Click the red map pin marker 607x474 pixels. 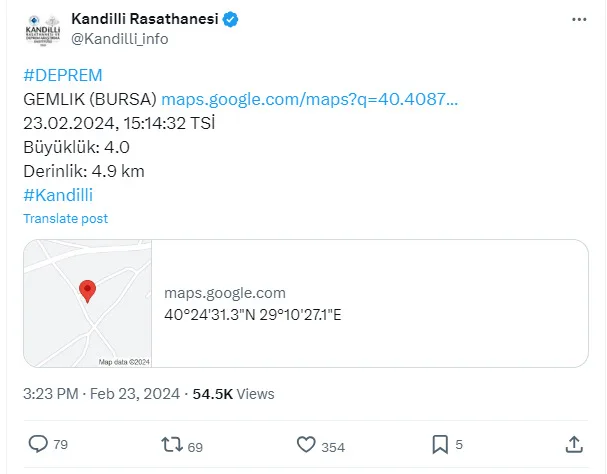(87, 291)
